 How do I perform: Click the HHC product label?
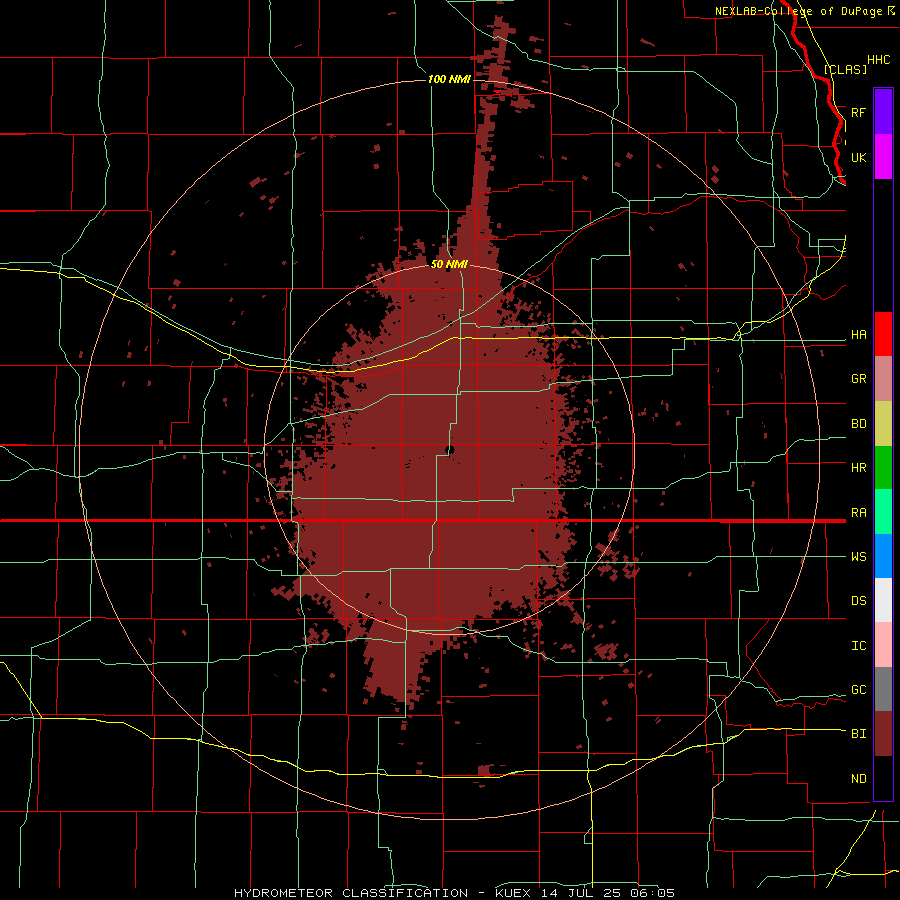point(879,60)
